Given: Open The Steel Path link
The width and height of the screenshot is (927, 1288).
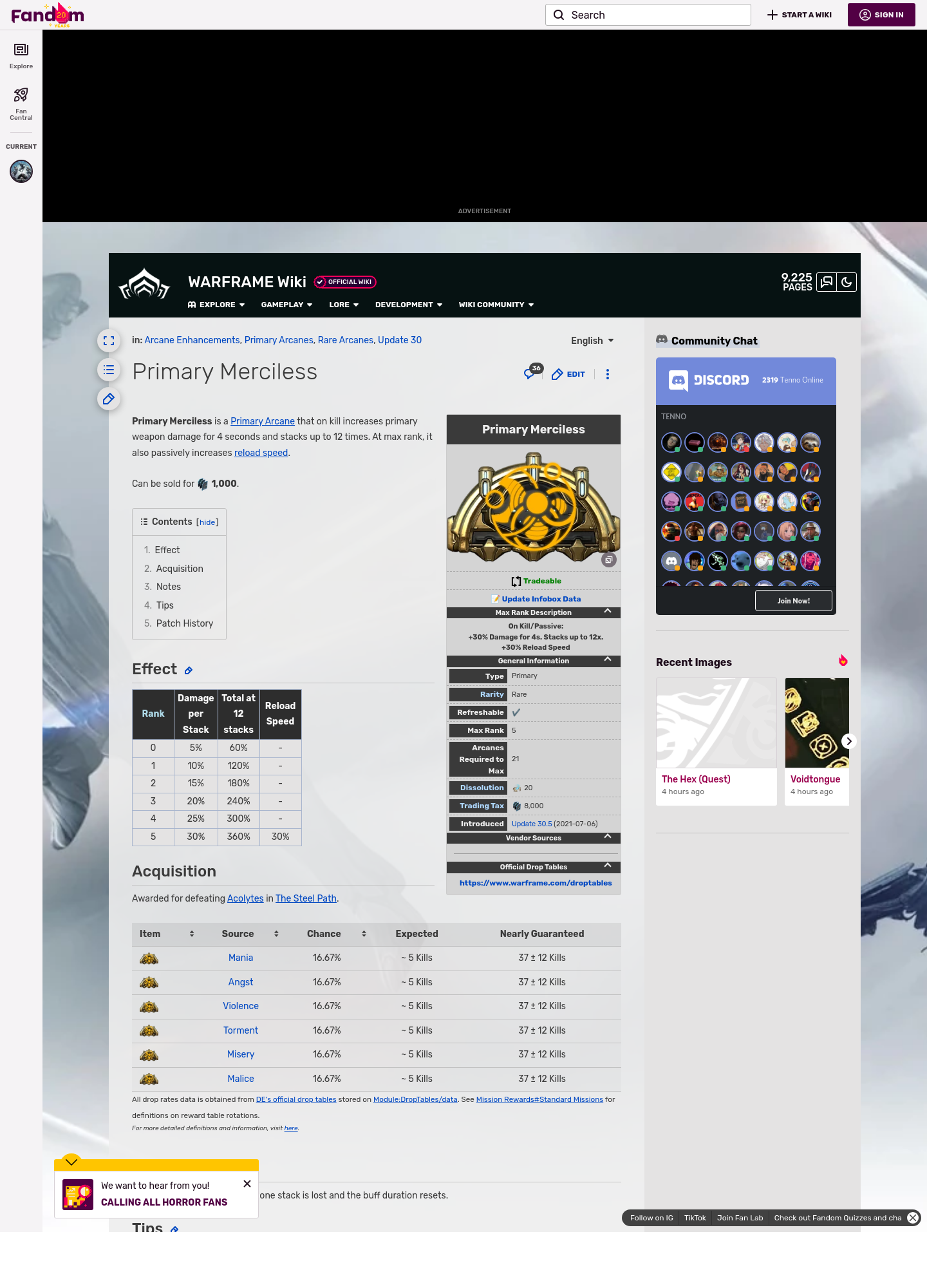Looking at the screenshot, I should [306, 898].
